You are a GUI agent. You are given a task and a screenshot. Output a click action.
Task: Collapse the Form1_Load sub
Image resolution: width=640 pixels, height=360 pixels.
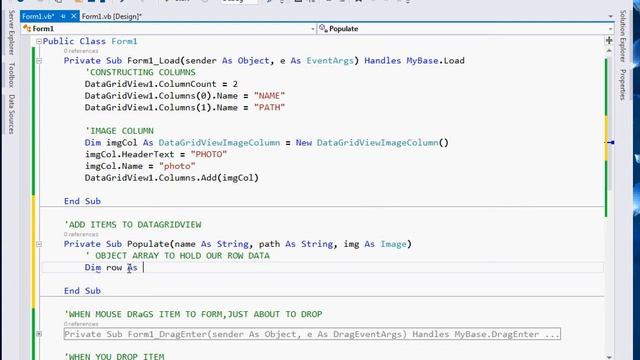coord(39,61)
